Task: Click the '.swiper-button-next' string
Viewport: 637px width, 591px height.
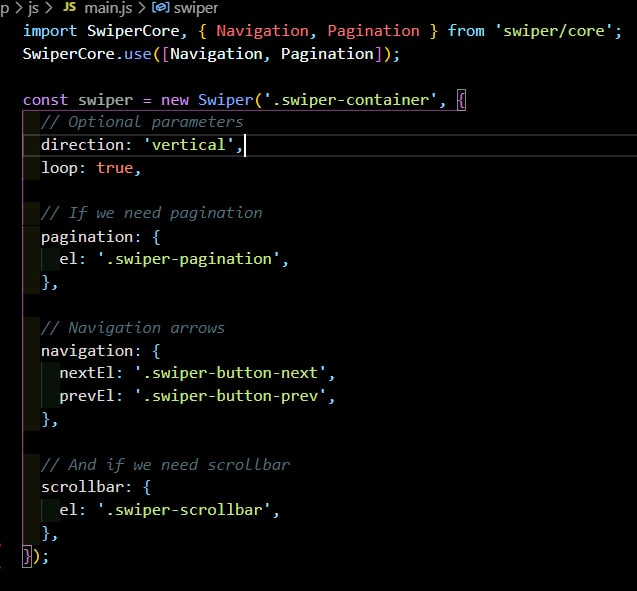Action: (230, 373)
